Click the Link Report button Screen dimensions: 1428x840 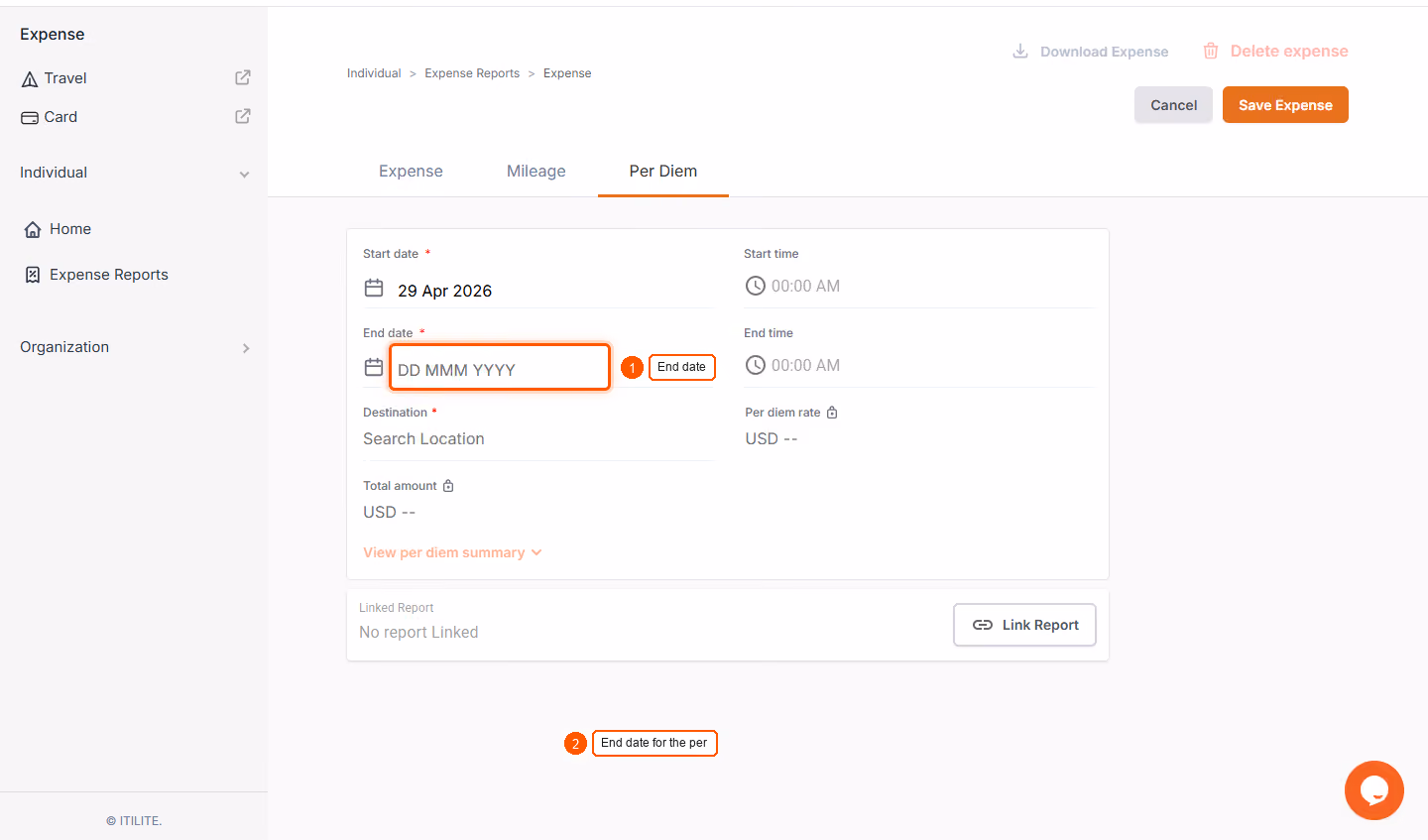pyautogui.click(x=1024, y=625)
